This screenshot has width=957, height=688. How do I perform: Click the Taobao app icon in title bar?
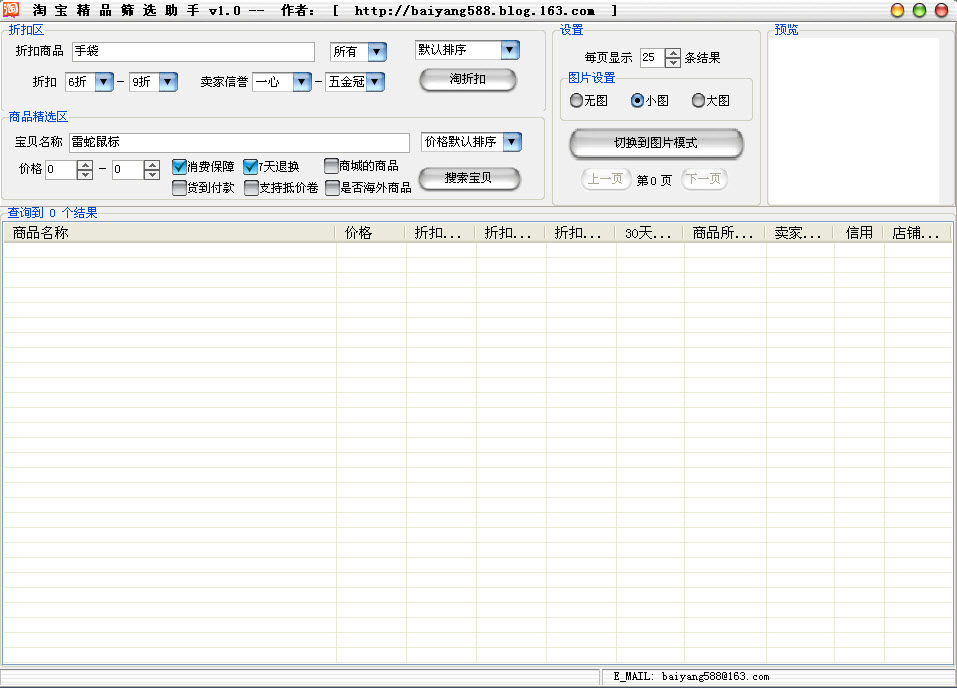tap(11, 10)
